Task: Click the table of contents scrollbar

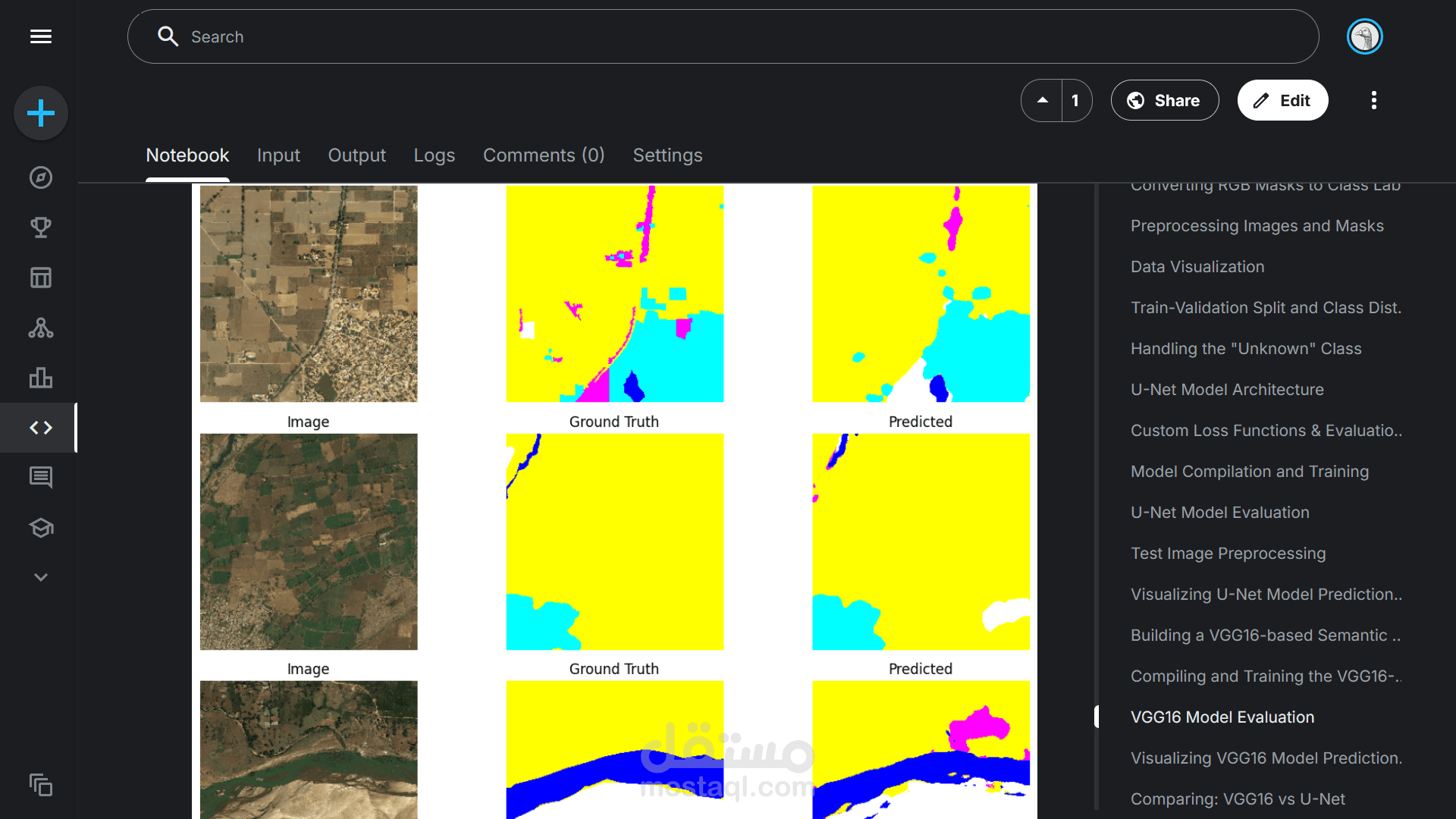Action: click(1097, 497)
